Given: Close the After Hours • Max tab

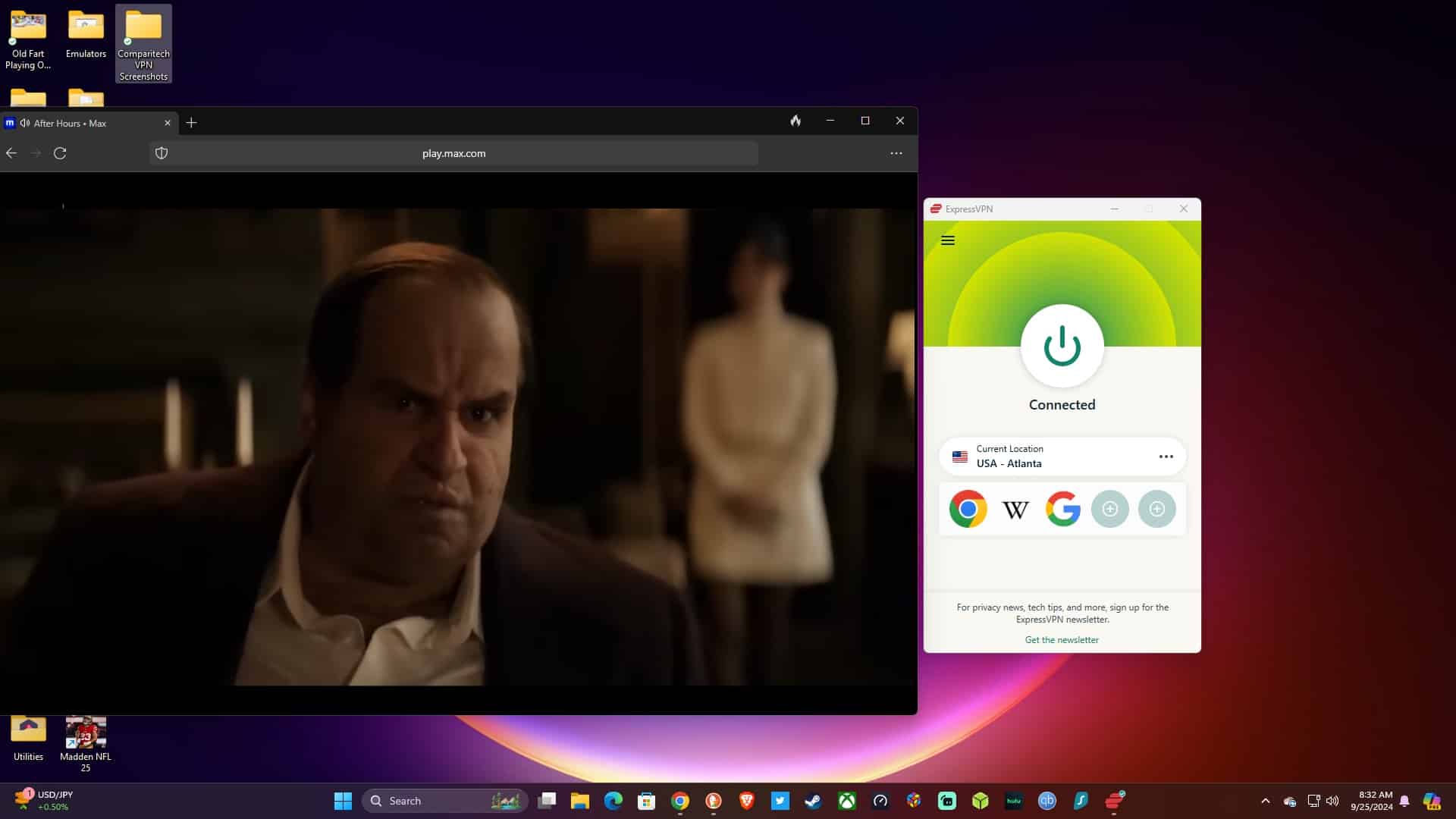Looking at the screenshot, I should (x=168, y=123).
